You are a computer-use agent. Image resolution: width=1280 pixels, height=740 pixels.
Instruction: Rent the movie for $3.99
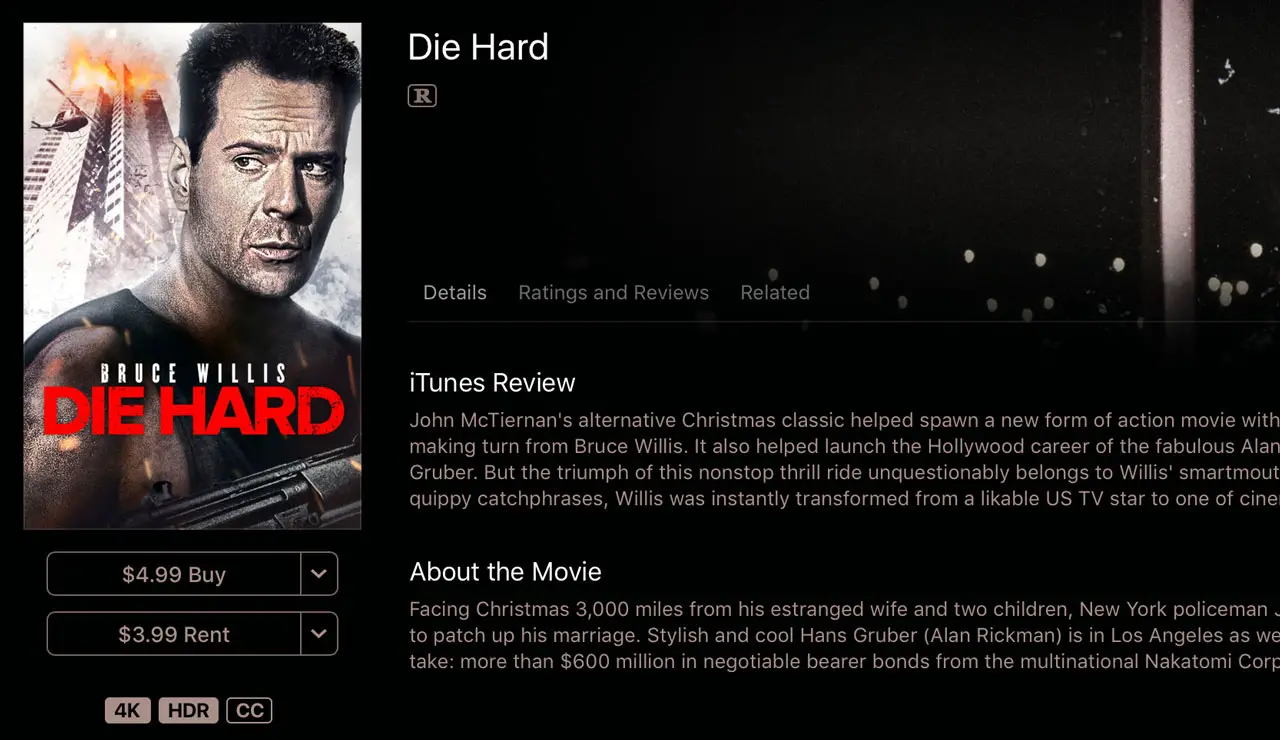point(174,634)
